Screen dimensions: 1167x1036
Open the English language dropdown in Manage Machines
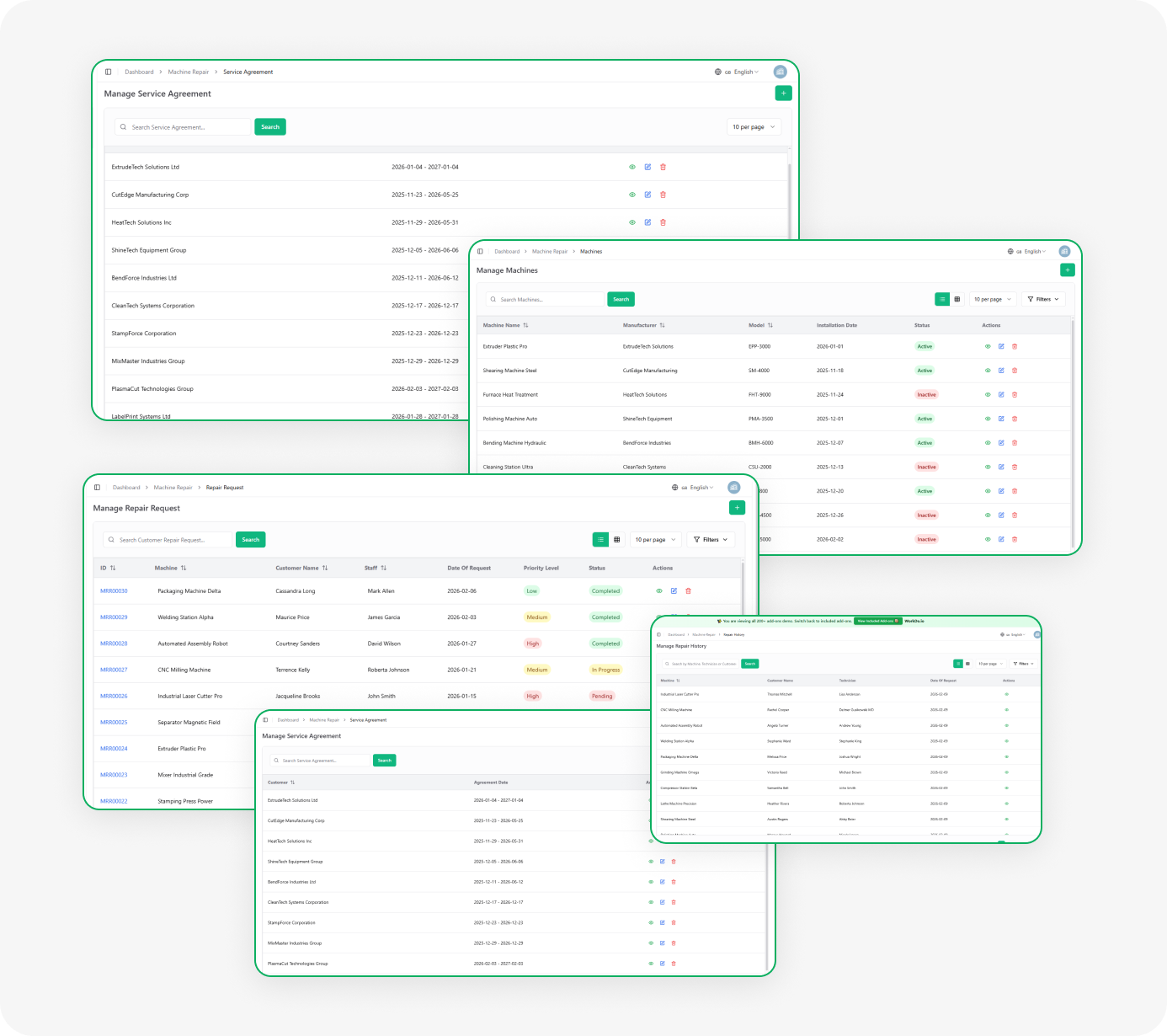pos(1026,251)
